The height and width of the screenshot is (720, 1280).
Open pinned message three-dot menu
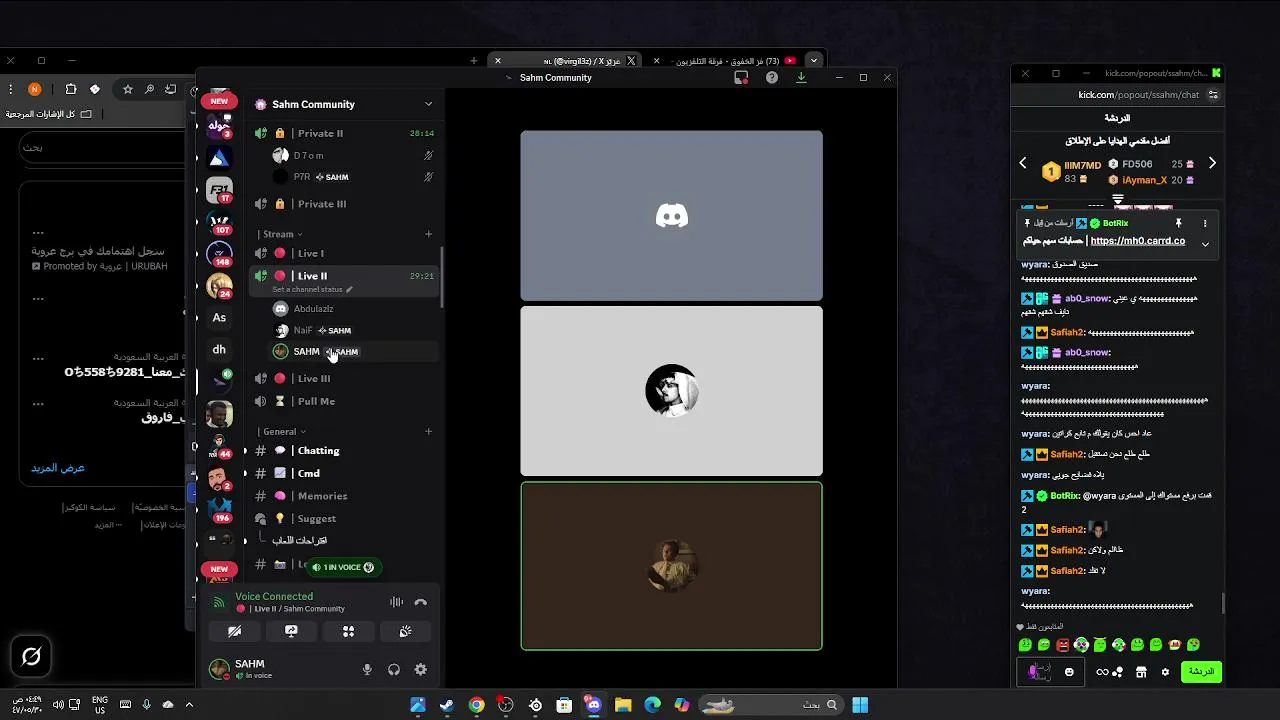(x=1205, y=223)
